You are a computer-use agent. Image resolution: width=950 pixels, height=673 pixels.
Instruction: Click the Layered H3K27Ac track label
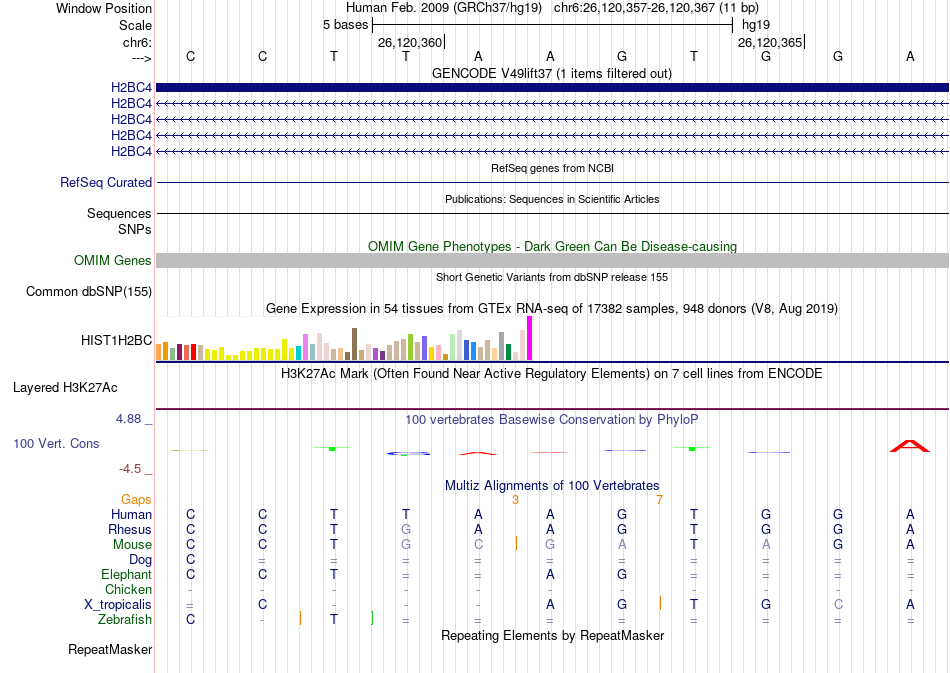pyautogui.click(x=65, y=388)
